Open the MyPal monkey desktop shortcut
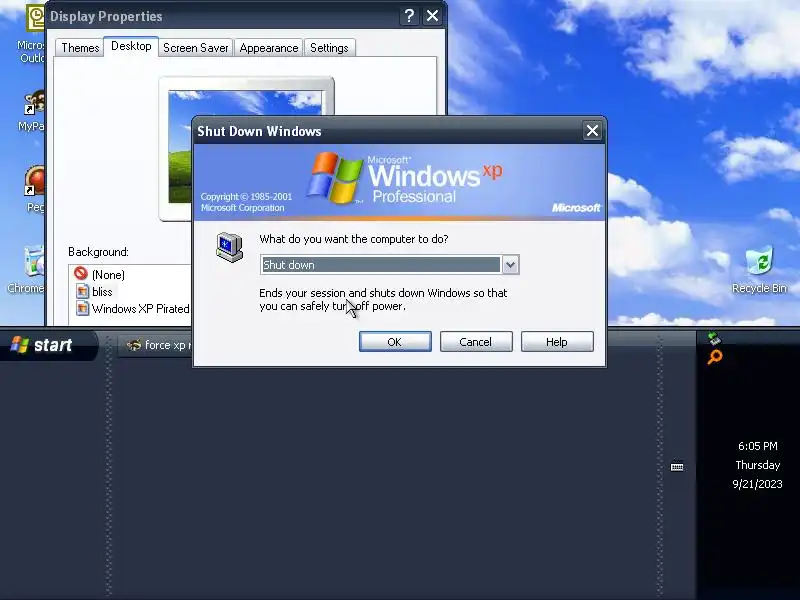Image resolution: width=800 pixels, height=600 pixels. 33,112
